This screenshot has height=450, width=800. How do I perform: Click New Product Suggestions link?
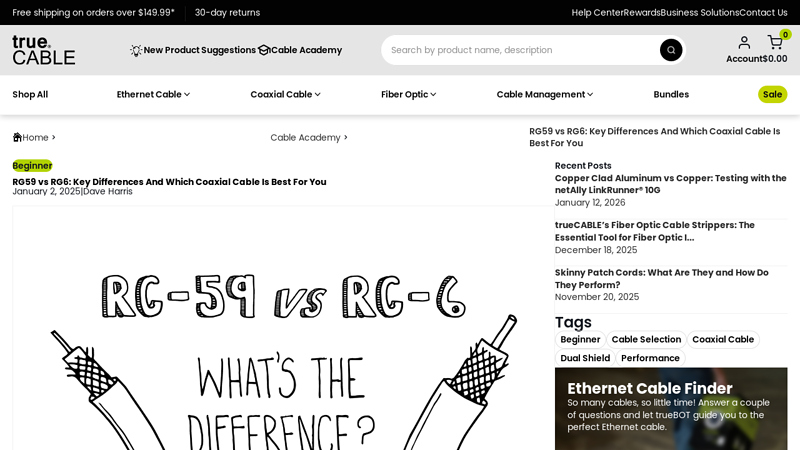(x=199, y=50)
